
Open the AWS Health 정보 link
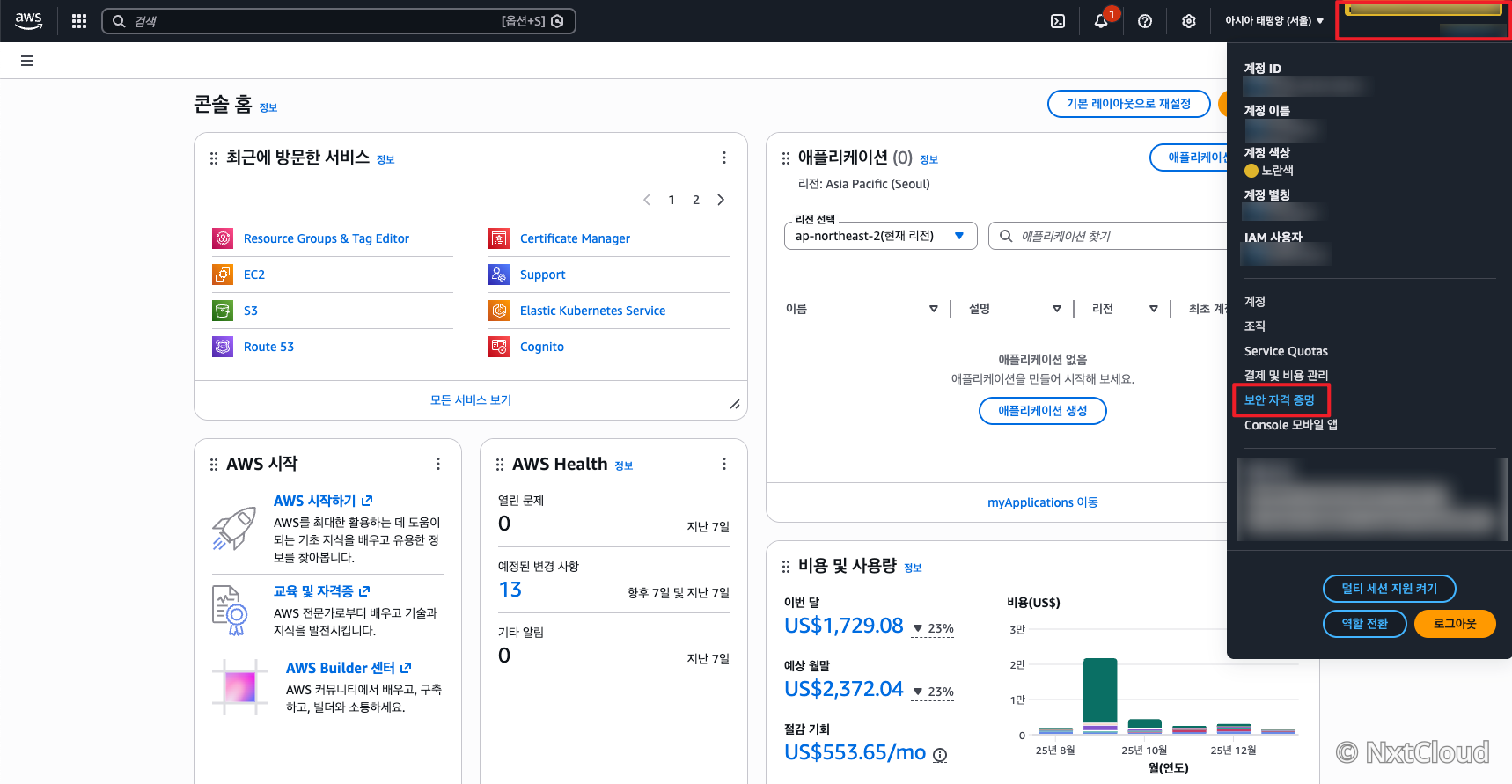(624, 466)
